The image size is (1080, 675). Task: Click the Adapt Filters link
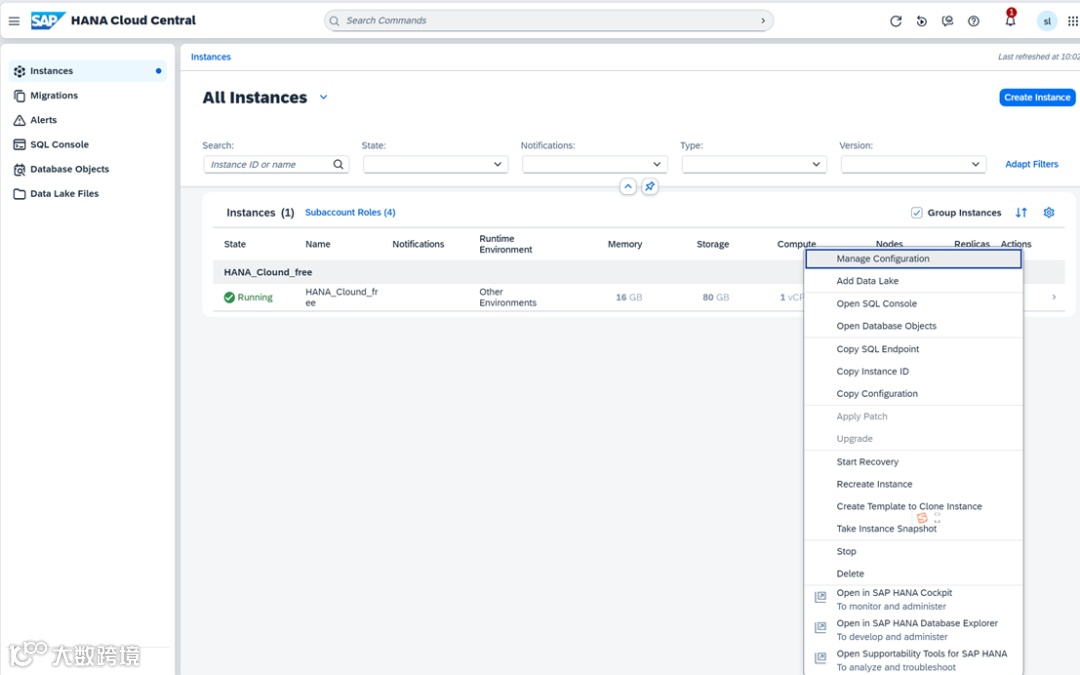[x=1031, y=164]
